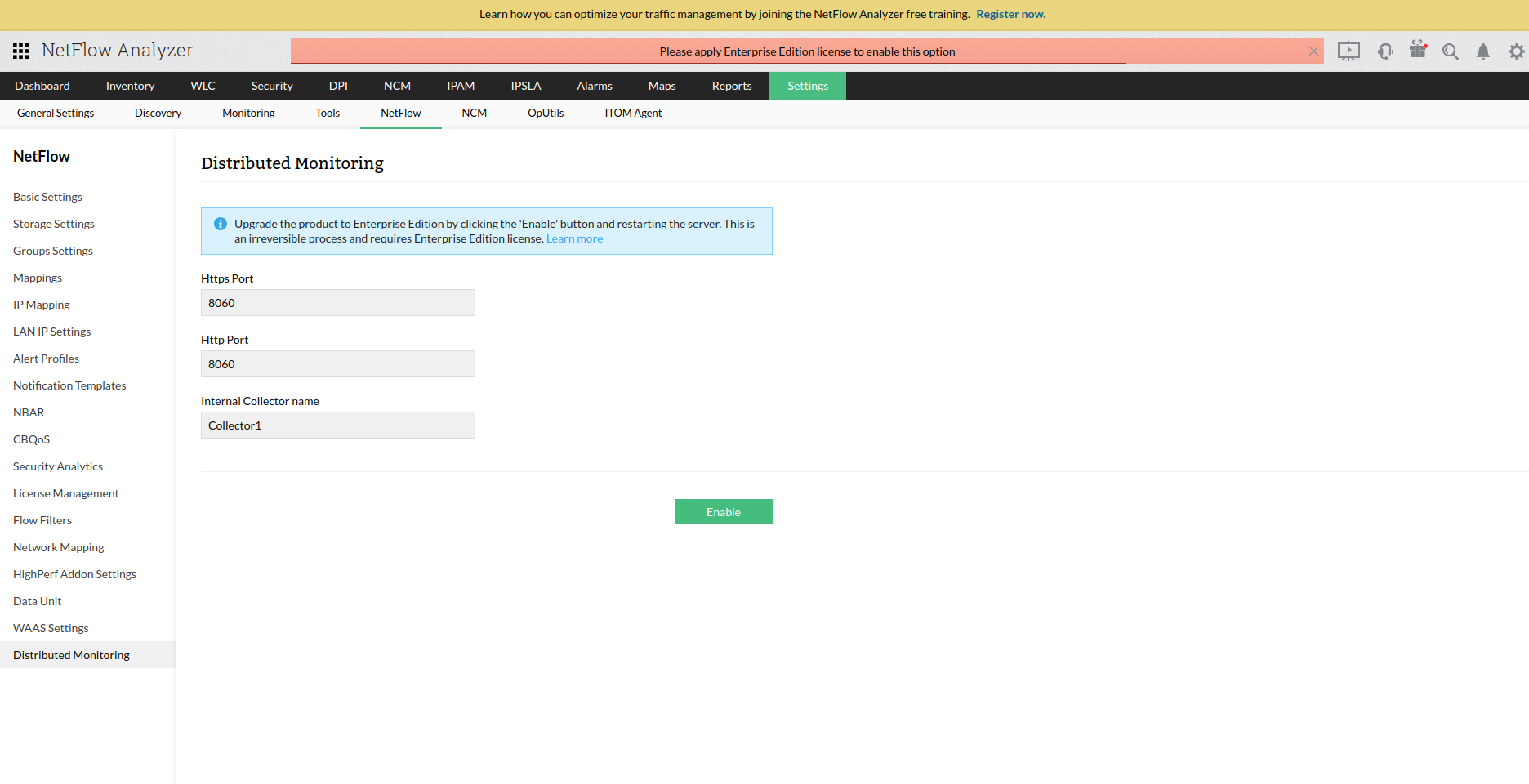Open the NCM tab in the settings sub-navigation

475,114
